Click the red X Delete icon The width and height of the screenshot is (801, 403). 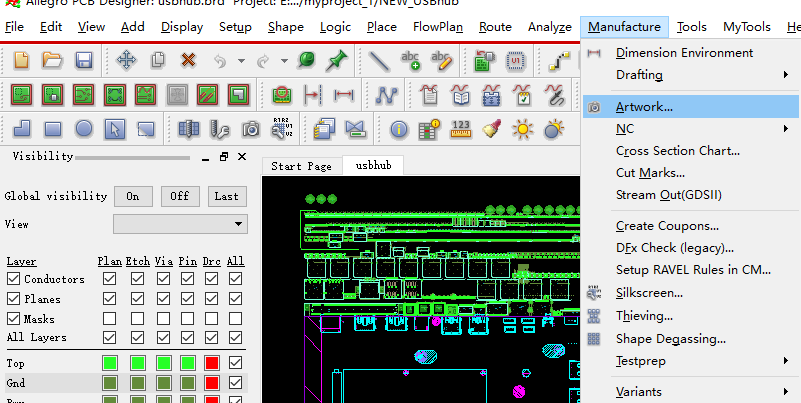189,60
